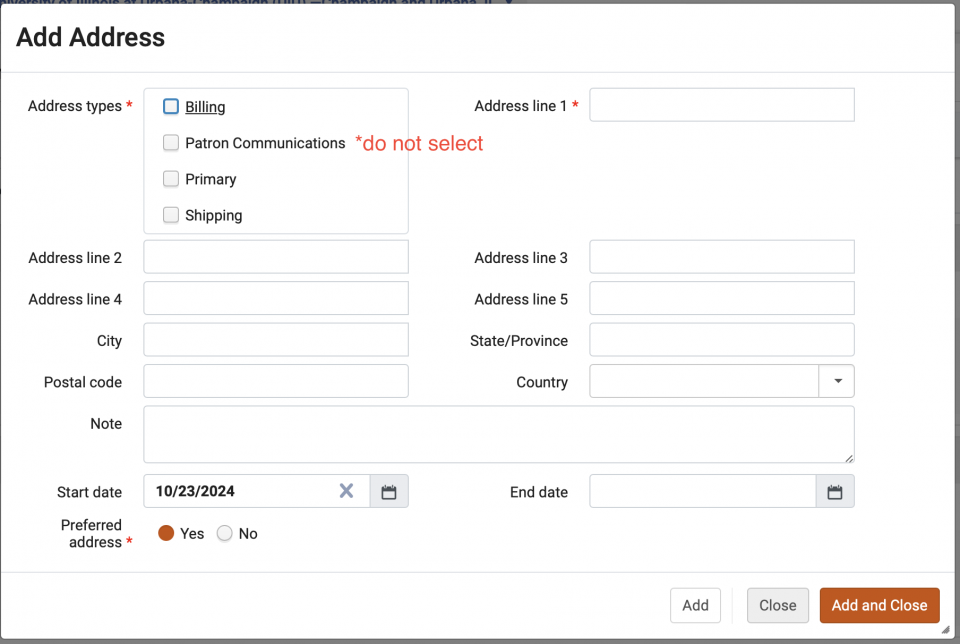The image size is (960, 644).
Task: Click the Add and Close button
Action: (x=879, y=605)
